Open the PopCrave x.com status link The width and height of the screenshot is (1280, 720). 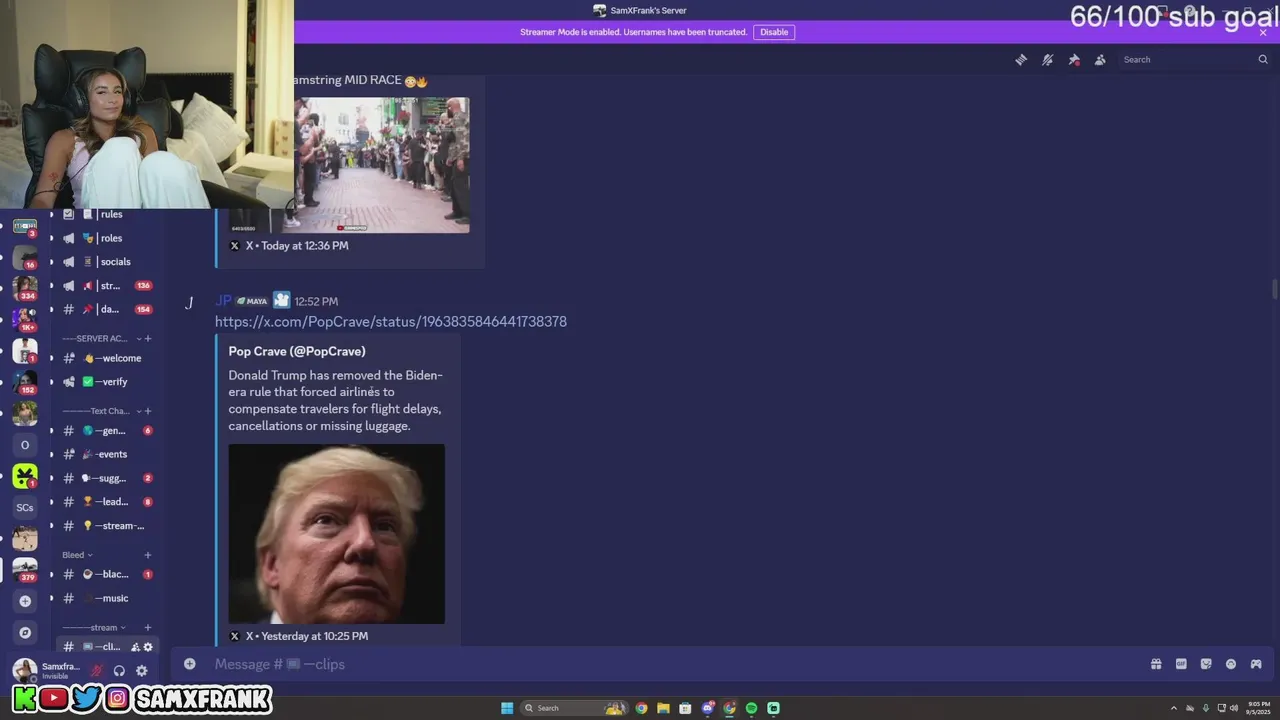pyautogui.click(x=391, y=321)
